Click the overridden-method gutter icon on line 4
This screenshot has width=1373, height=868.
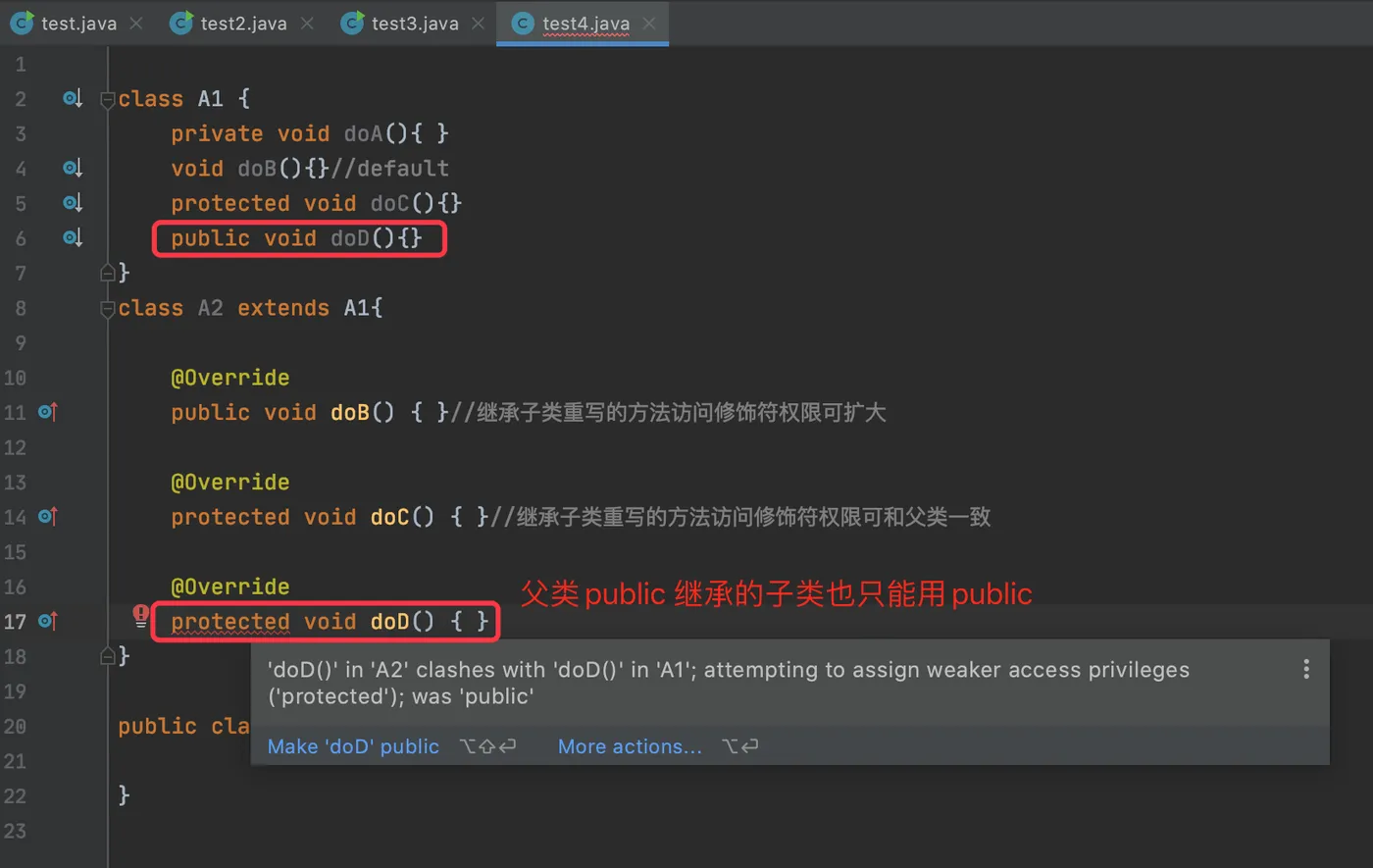[x=73, y=168]
